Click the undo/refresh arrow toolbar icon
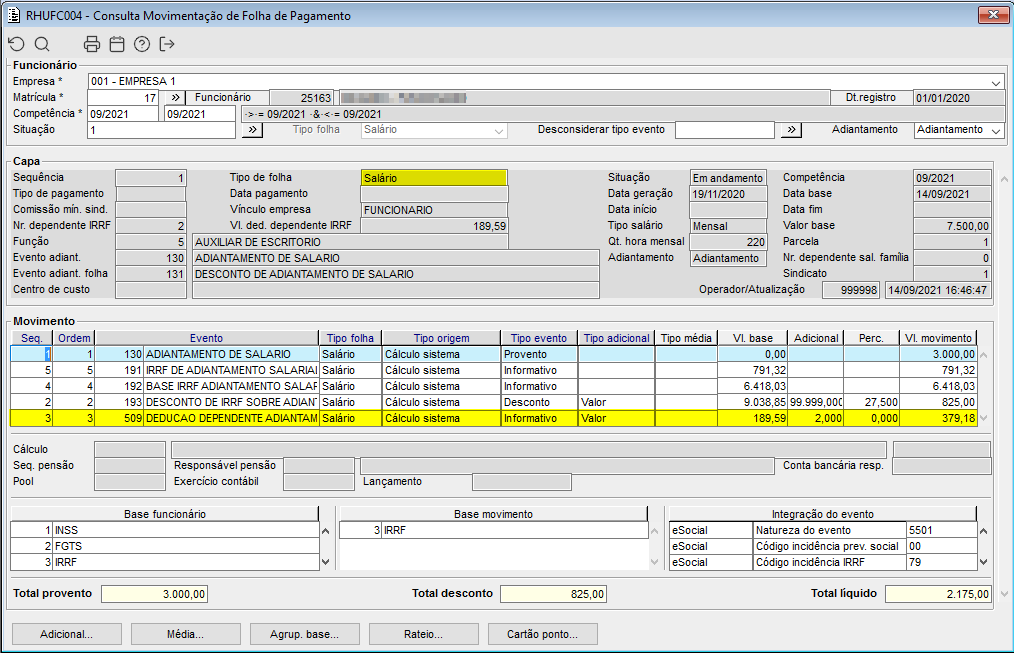 pos(16,44)
